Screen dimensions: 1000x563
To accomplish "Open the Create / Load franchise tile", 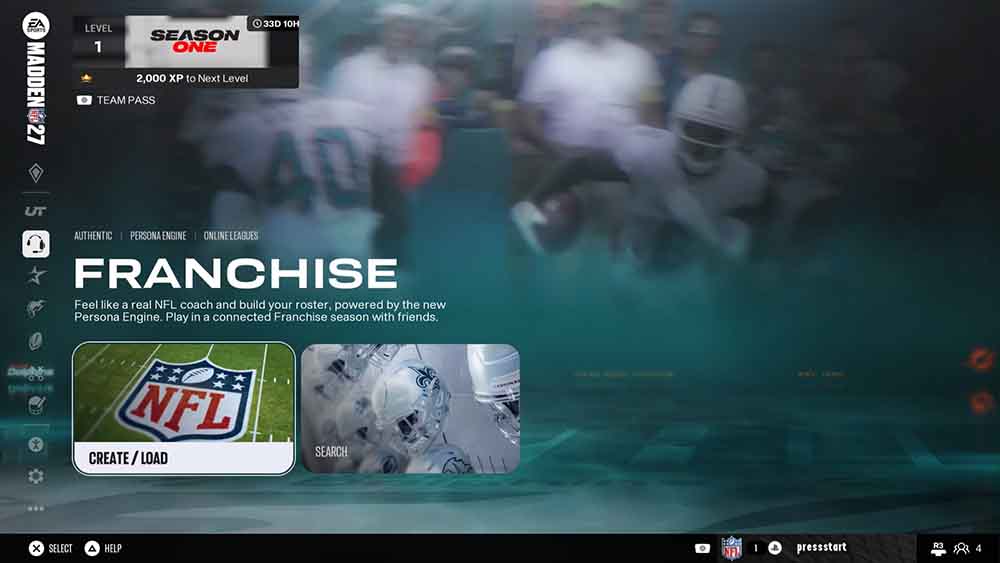I will pyautogui.click(x=184, y=409).
